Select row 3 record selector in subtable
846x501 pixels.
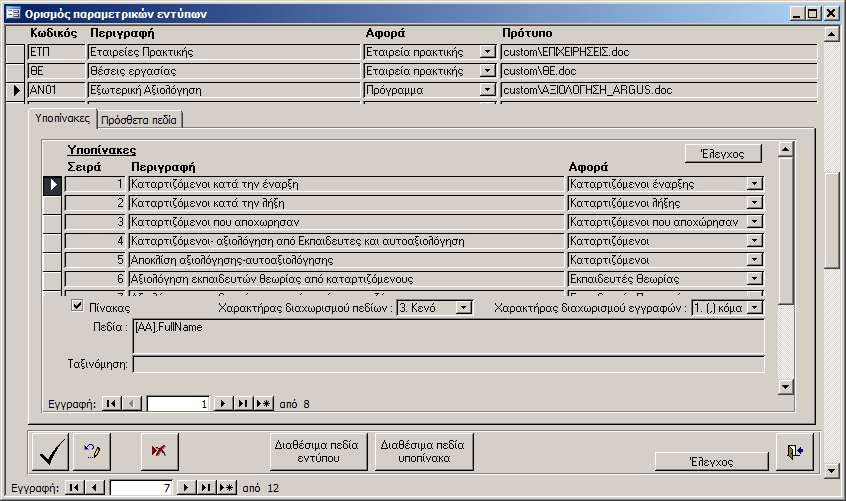pos(53,221)
